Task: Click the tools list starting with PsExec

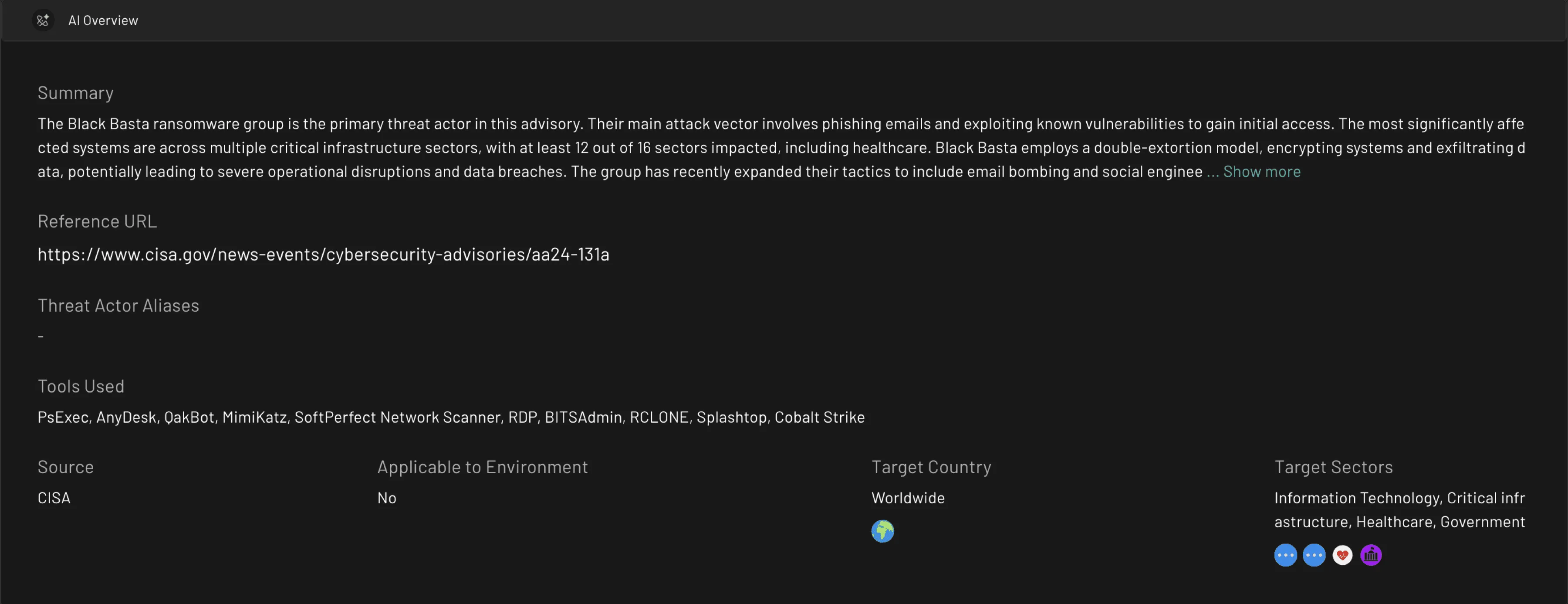Action: (x=451, y=417)
